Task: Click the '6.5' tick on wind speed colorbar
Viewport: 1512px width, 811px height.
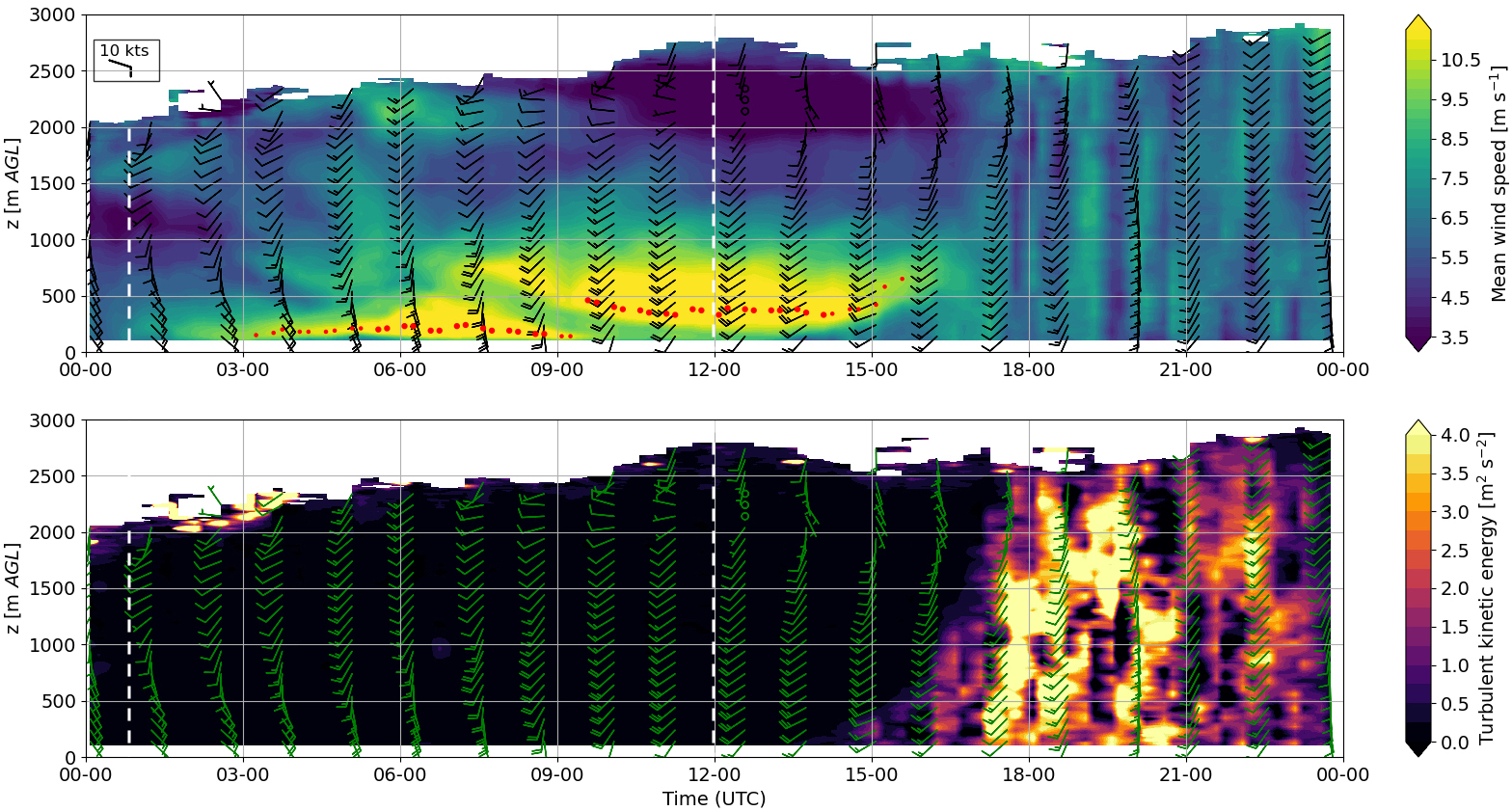Action: click(1455, 218)
